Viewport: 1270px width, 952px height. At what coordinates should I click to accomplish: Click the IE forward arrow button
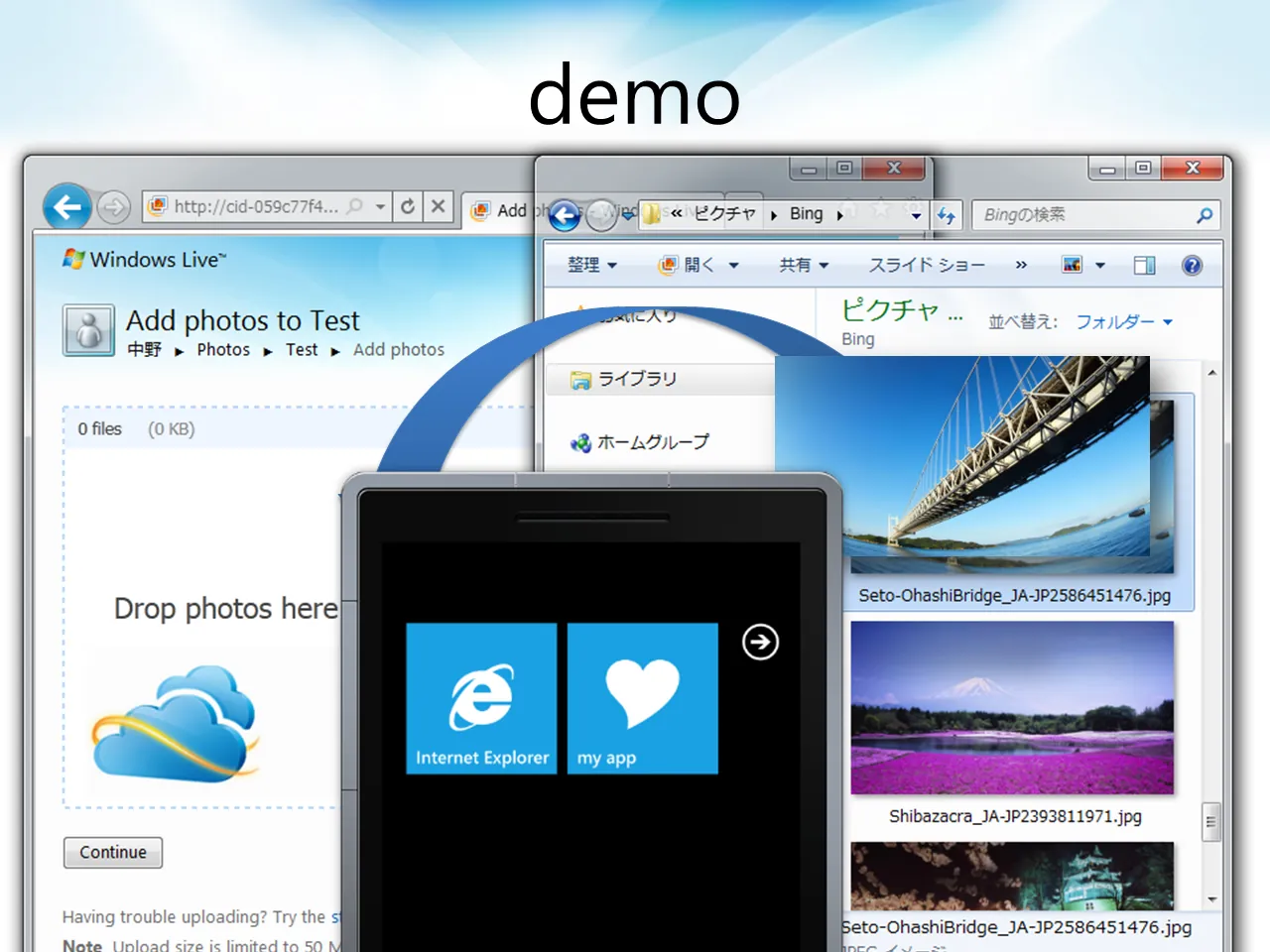(x=114, y=207)
